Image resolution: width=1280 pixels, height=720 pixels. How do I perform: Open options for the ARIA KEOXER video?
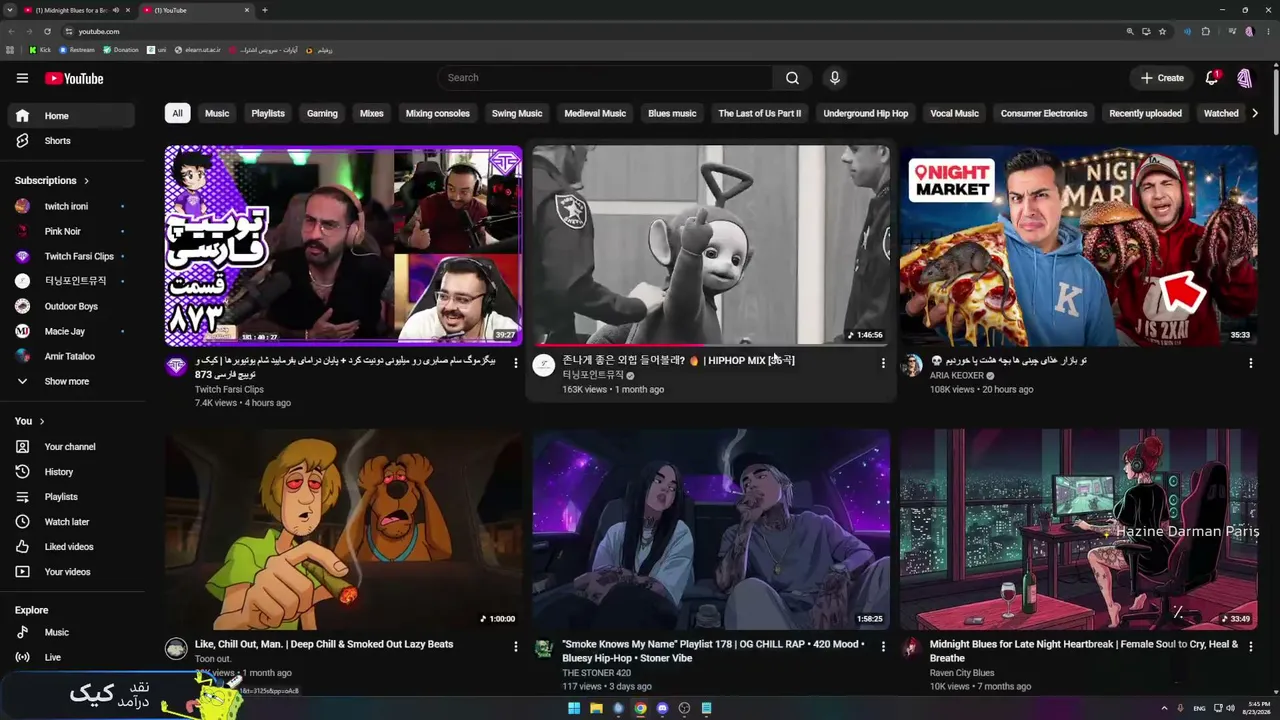1250,363
